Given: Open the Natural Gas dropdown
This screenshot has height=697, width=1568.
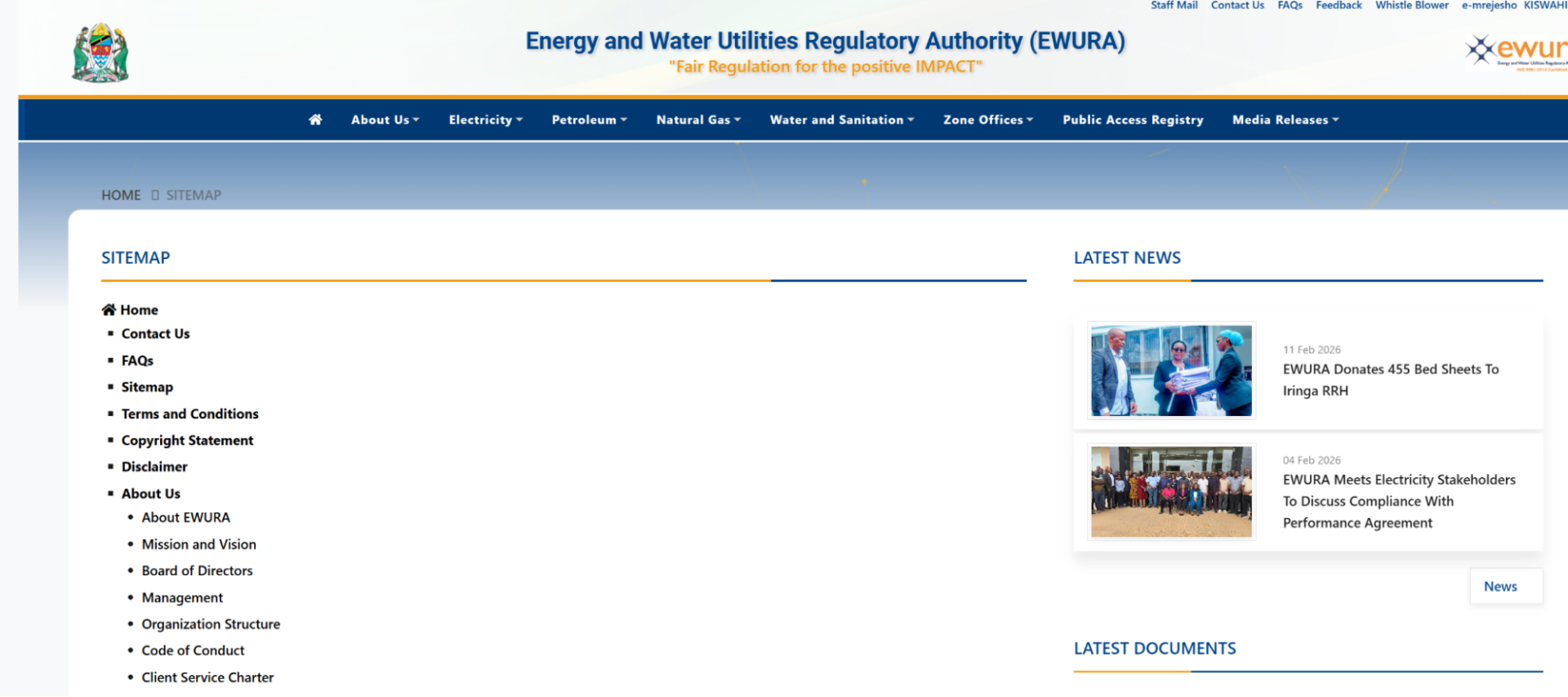Looking at the screenshot, I should coord(698,120).
